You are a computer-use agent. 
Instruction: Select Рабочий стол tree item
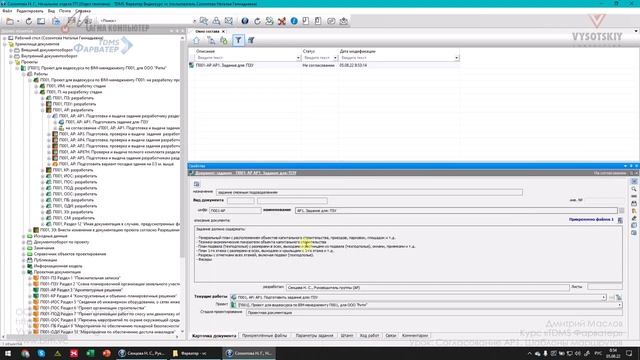pyautogui.click(x=59, y=38)
